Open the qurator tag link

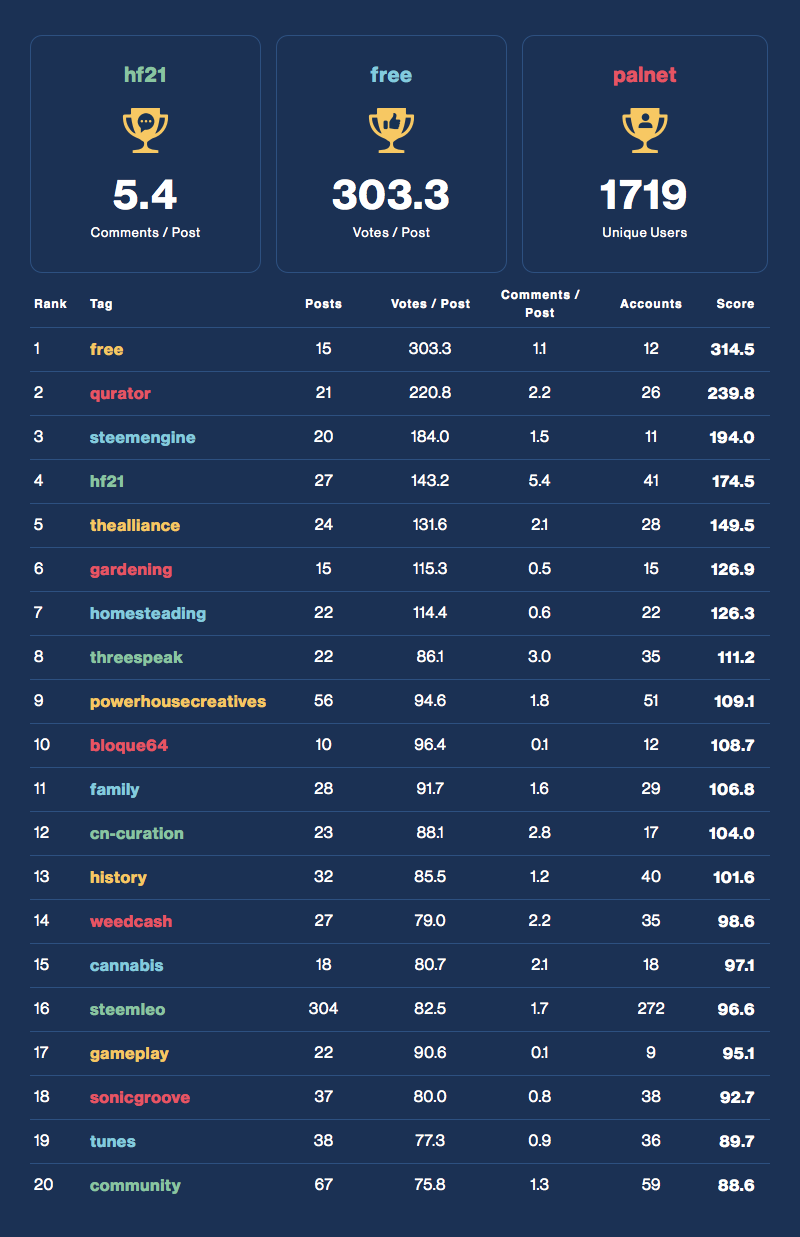[x=120, y=394]
